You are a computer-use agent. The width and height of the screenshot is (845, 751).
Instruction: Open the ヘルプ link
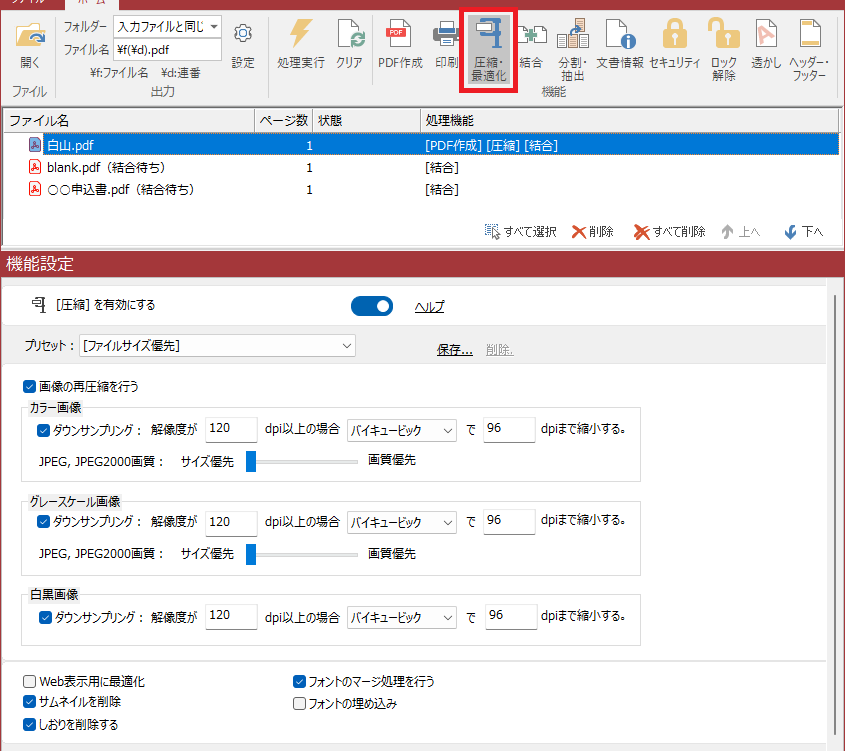pos(429,306)
